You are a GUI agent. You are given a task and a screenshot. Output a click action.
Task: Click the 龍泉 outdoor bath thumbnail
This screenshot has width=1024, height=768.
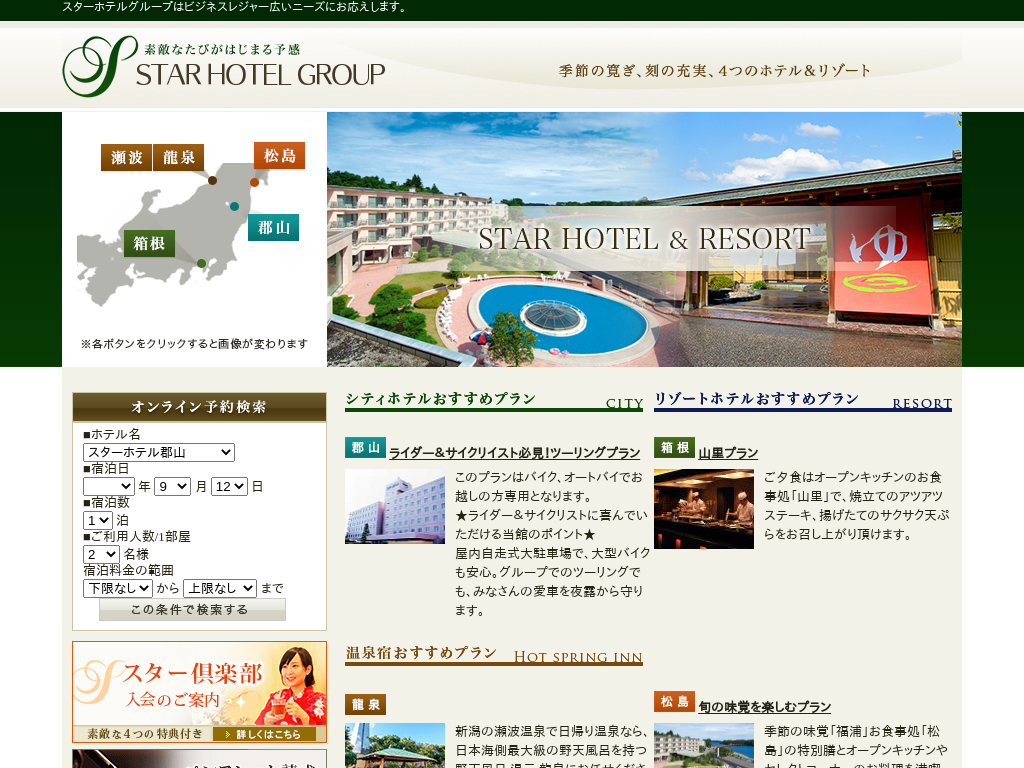point(394,745)
